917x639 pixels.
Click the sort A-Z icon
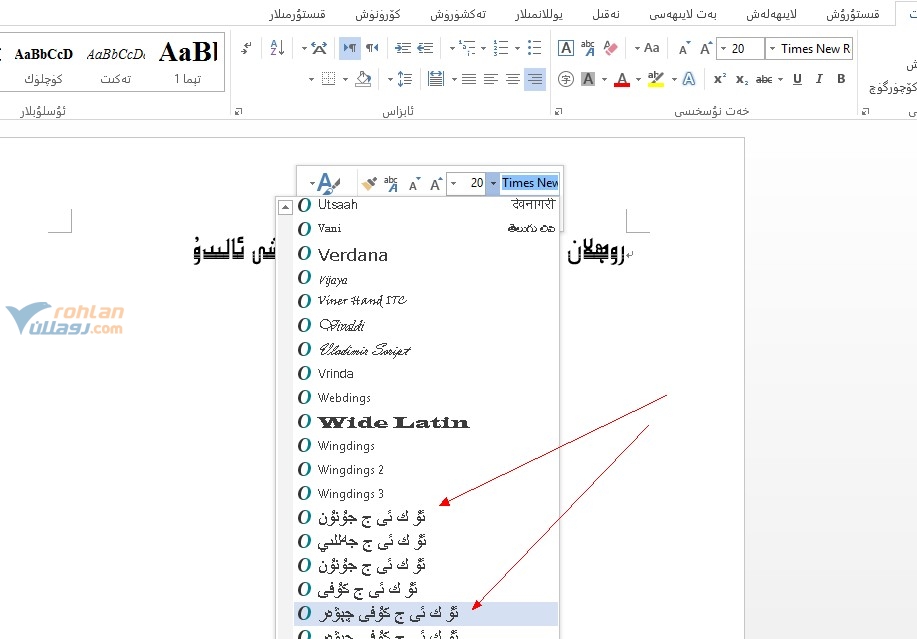(x=277, y=48)
